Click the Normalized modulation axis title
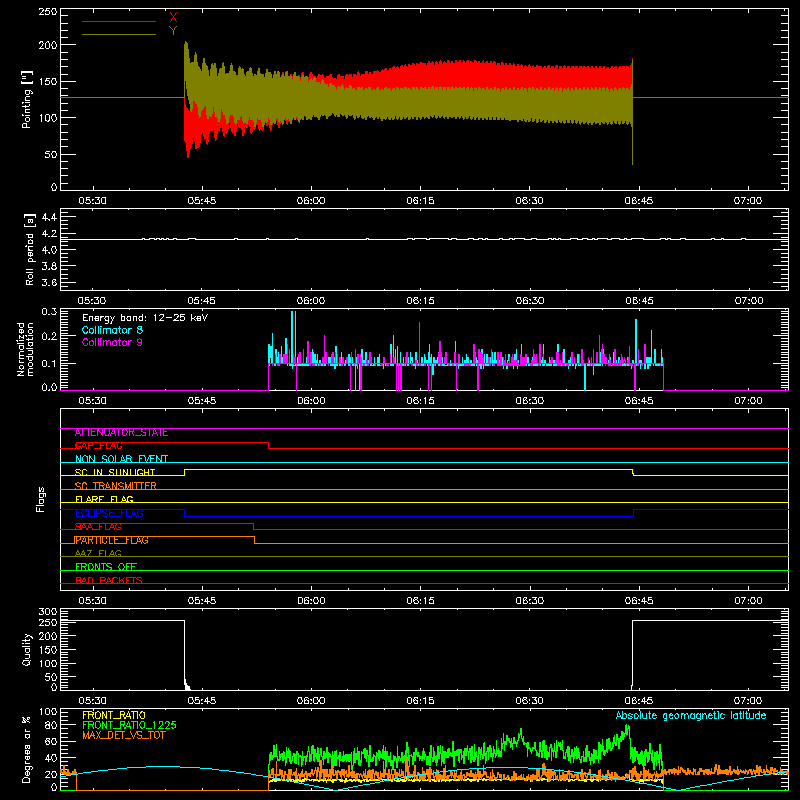 tap(25, 349)
